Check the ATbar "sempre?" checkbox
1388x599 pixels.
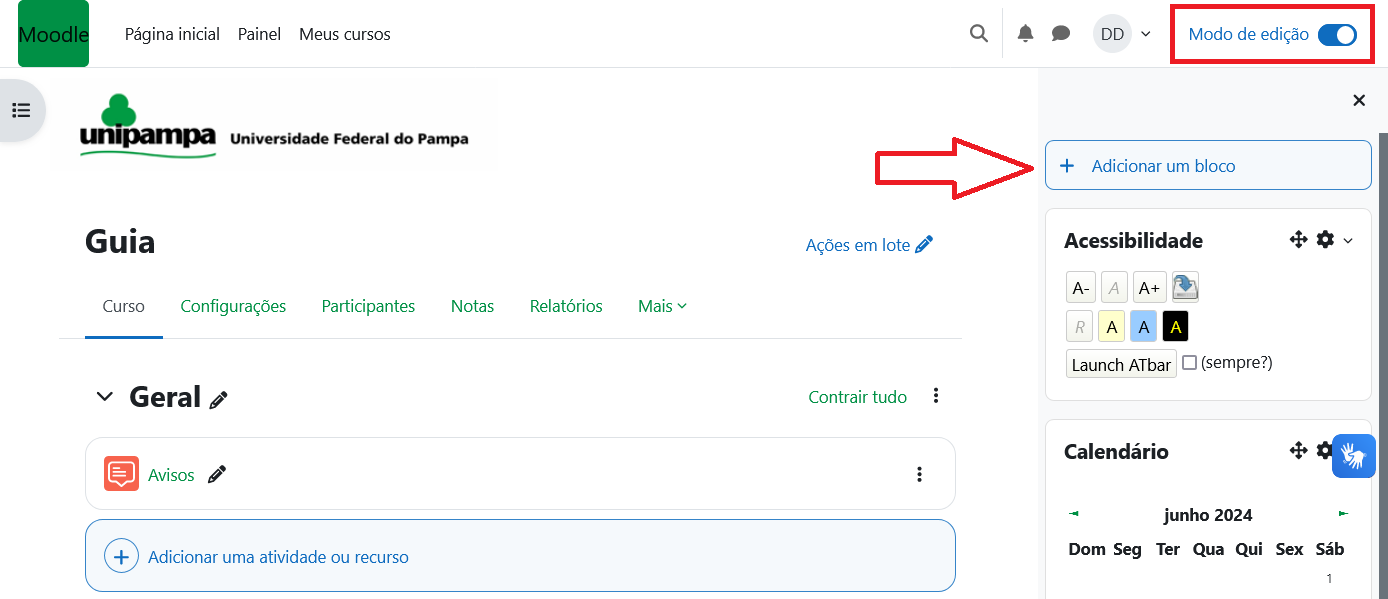click(x=1189, y=363)
